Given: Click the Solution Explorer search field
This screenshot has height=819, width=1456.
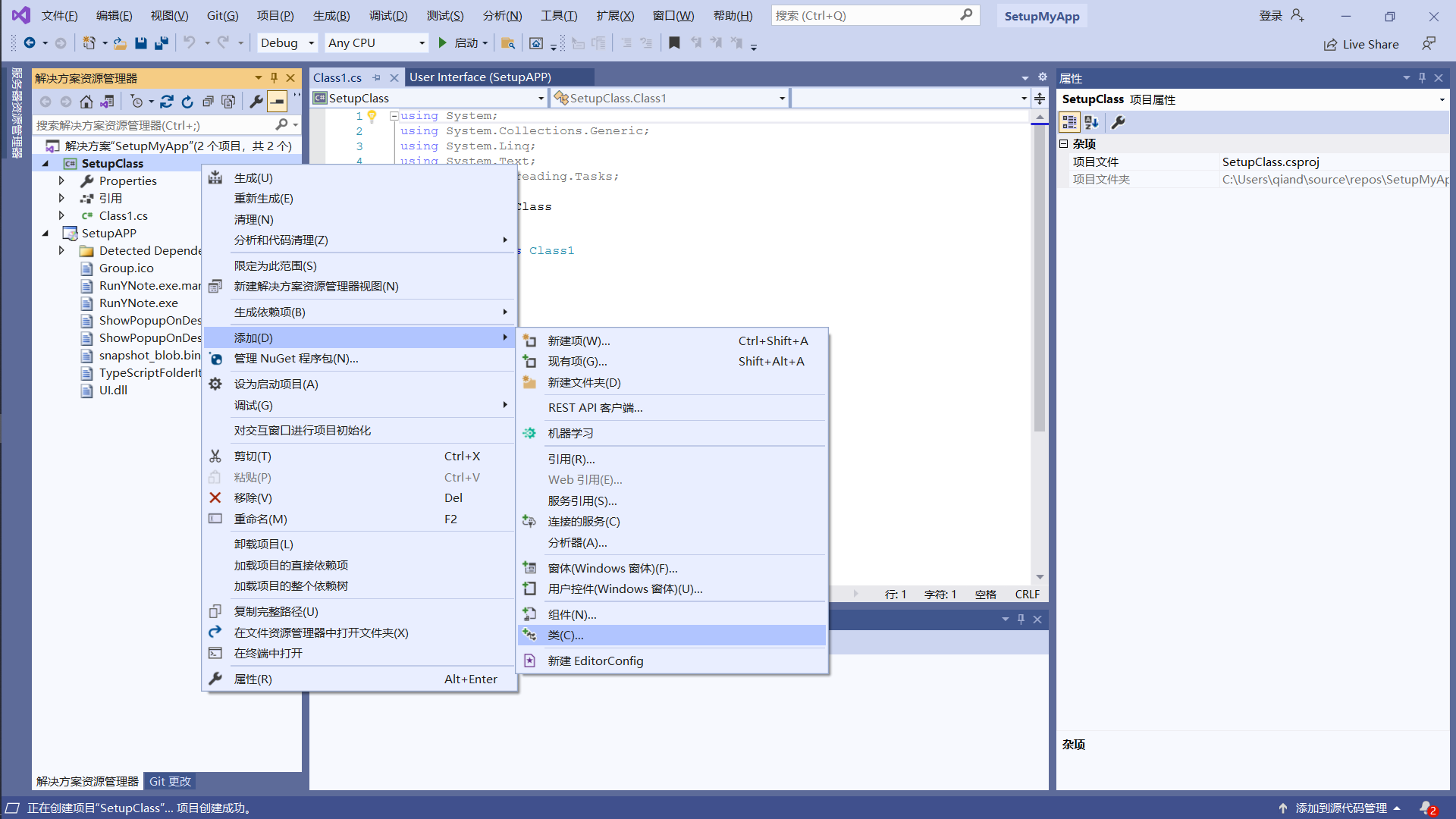Looking at the screenshot, I should 152,125.
